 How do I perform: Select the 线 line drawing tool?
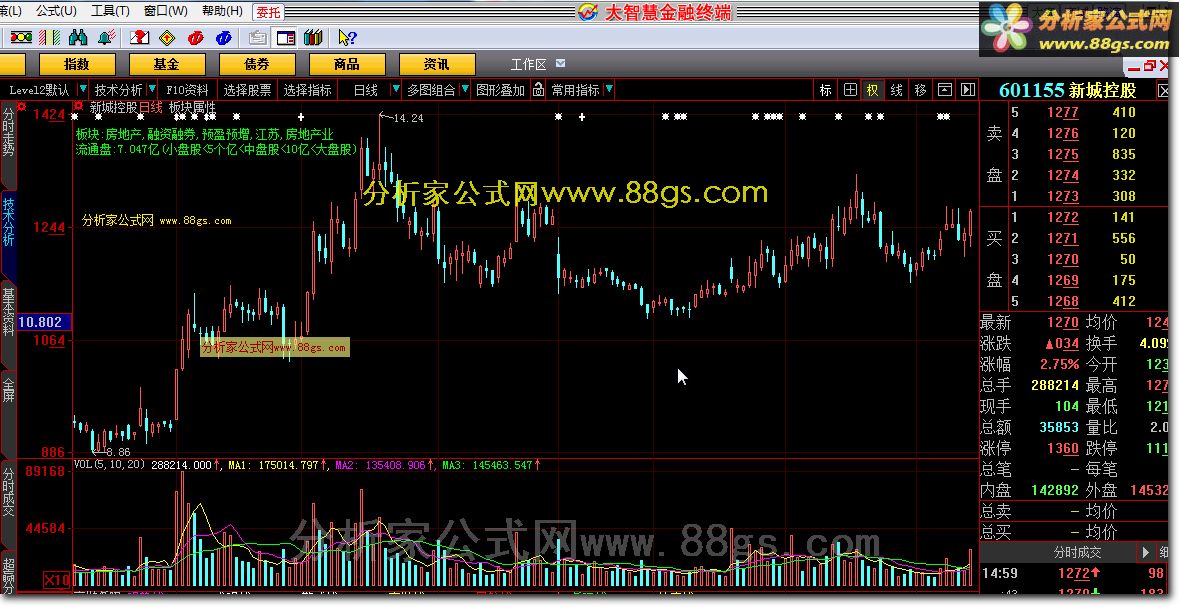pos(896,90)
